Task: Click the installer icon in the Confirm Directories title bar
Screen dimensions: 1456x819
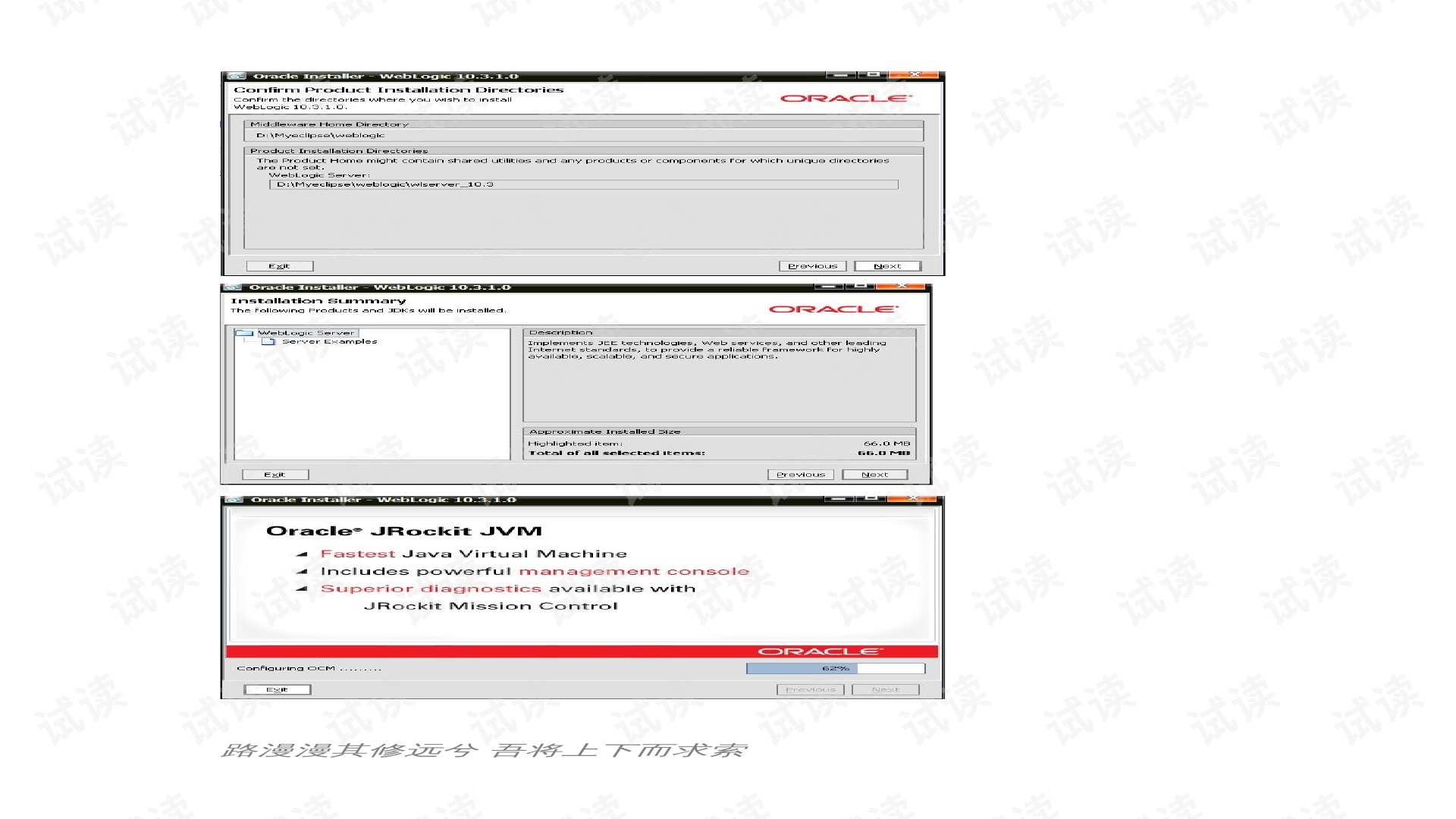Action: tap(237, 76)
